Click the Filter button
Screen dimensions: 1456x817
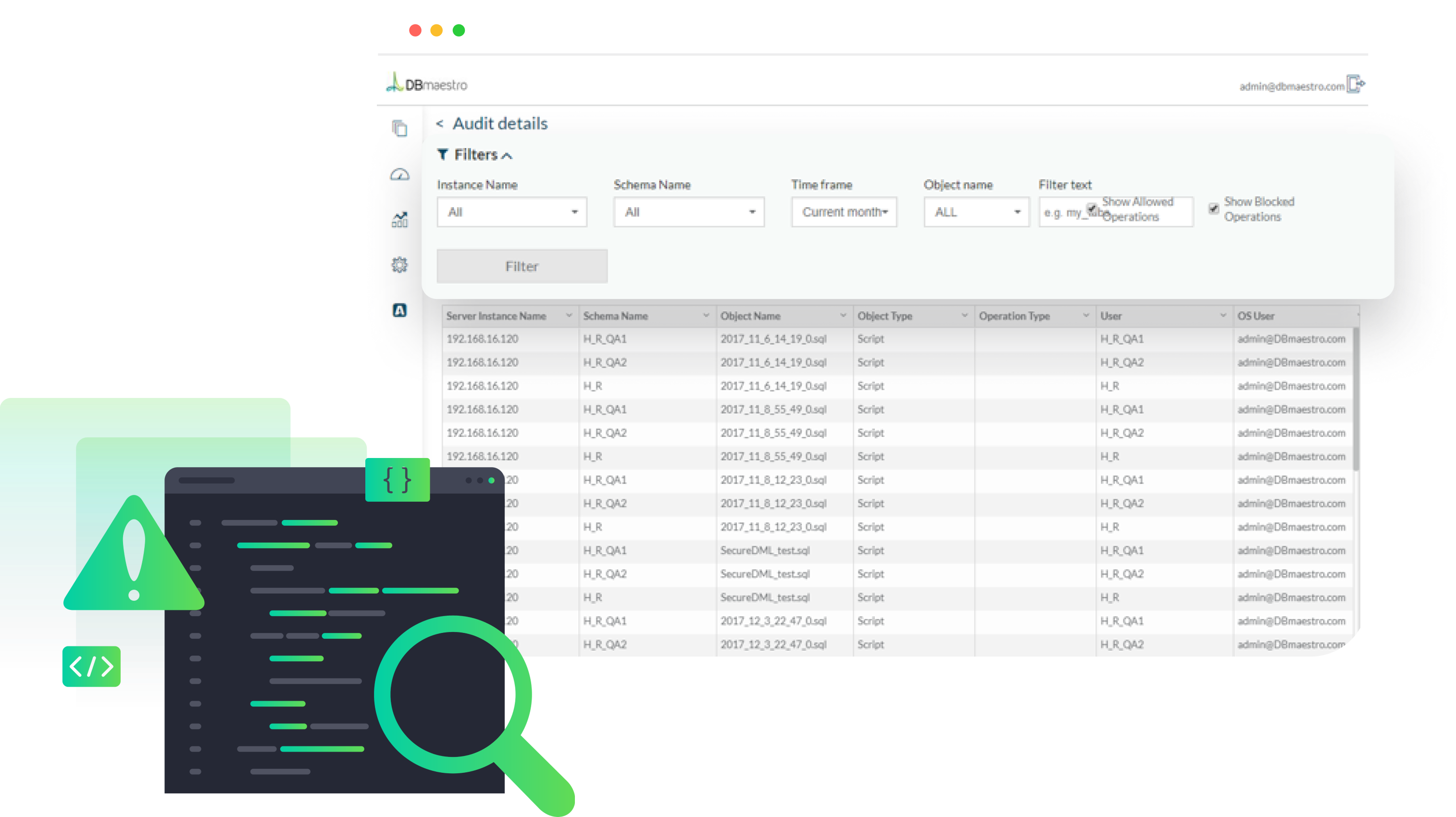pyautogui.click(x=522, y=266)
